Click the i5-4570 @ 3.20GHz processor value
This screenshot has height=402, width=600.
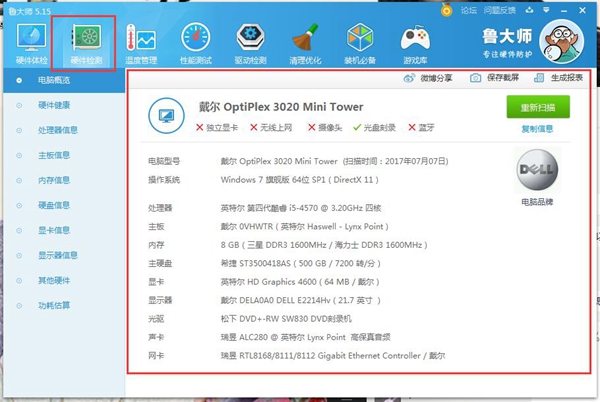[301, 208]
